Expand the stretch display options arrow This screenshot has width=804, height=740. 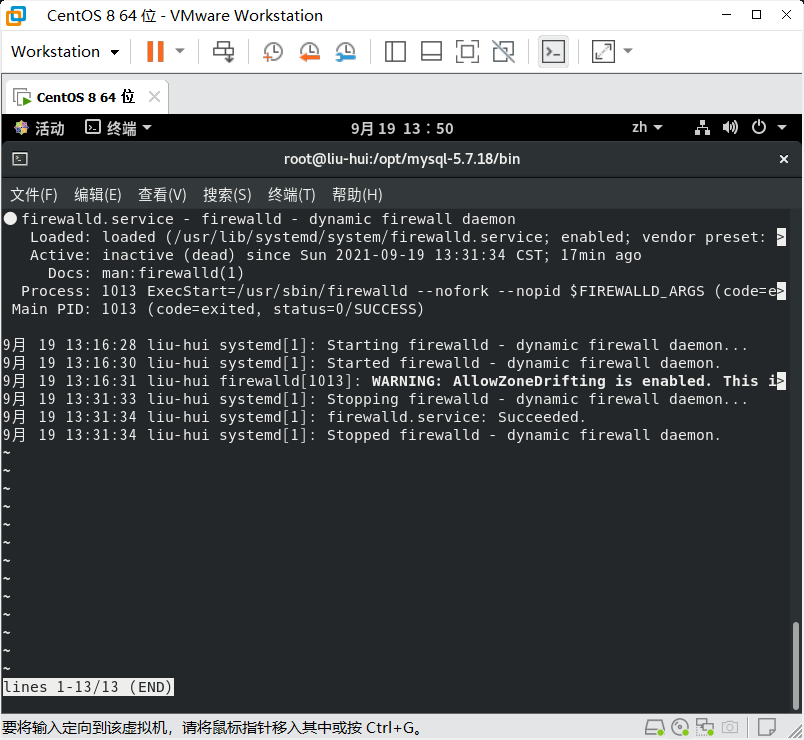tap(628, 51)
